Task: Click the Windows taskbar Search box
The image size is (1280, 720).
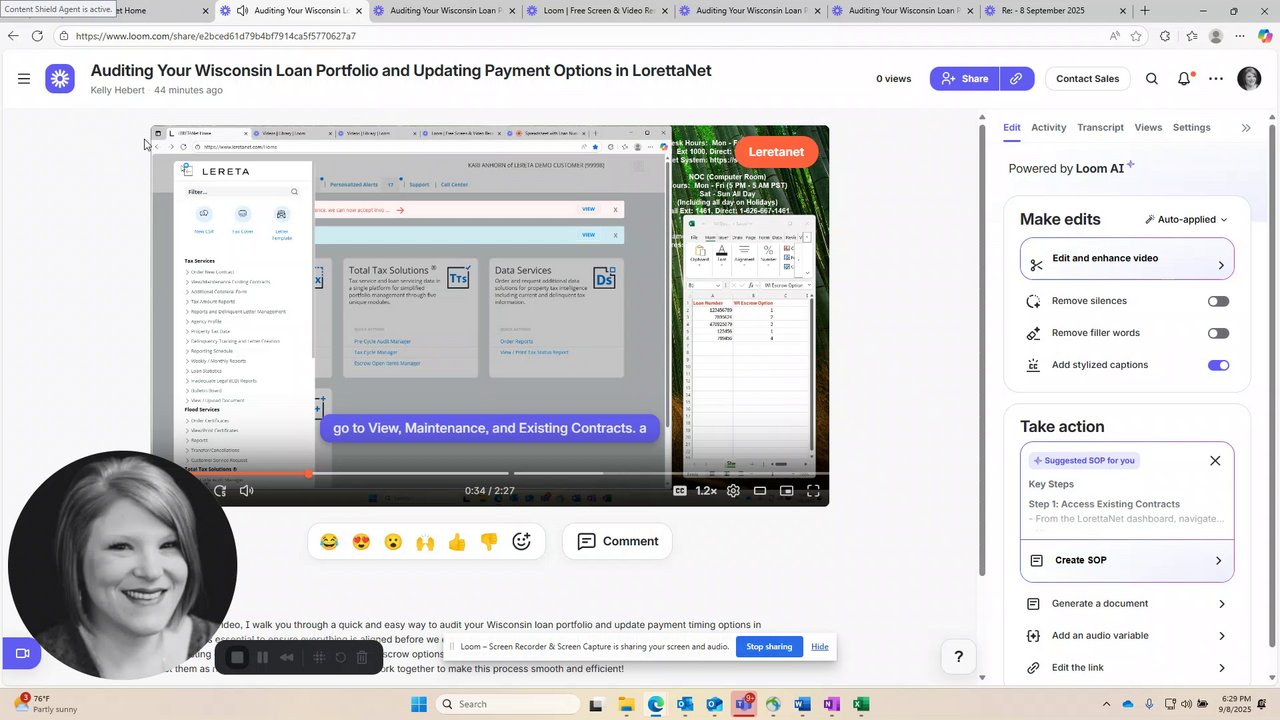Action: tap(507, 705)
